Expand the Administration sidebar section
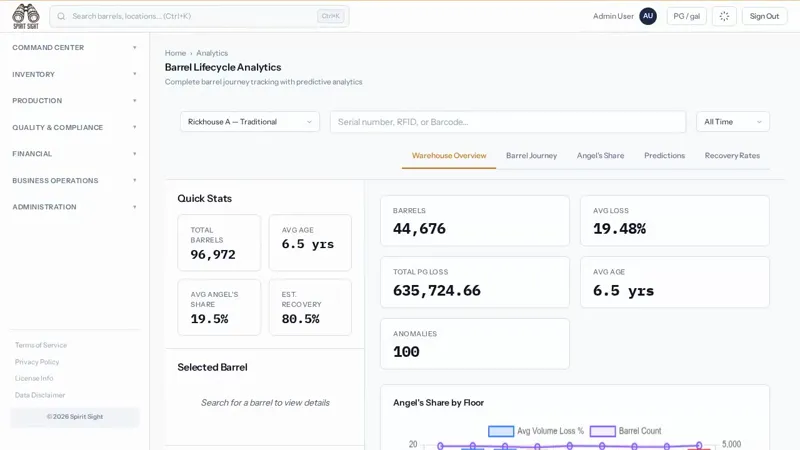Screen dimensions: 800x450 click(74, 207)
